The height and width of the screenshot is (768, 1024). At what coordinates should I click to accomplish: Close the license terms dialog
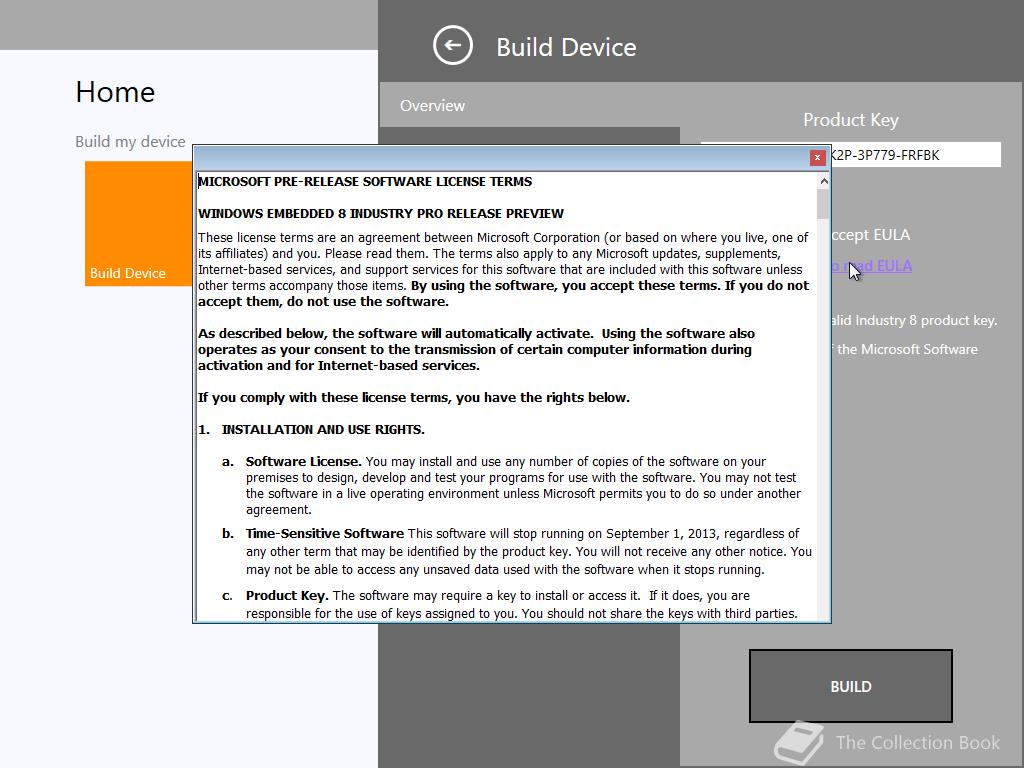click(x=817, y=157)
